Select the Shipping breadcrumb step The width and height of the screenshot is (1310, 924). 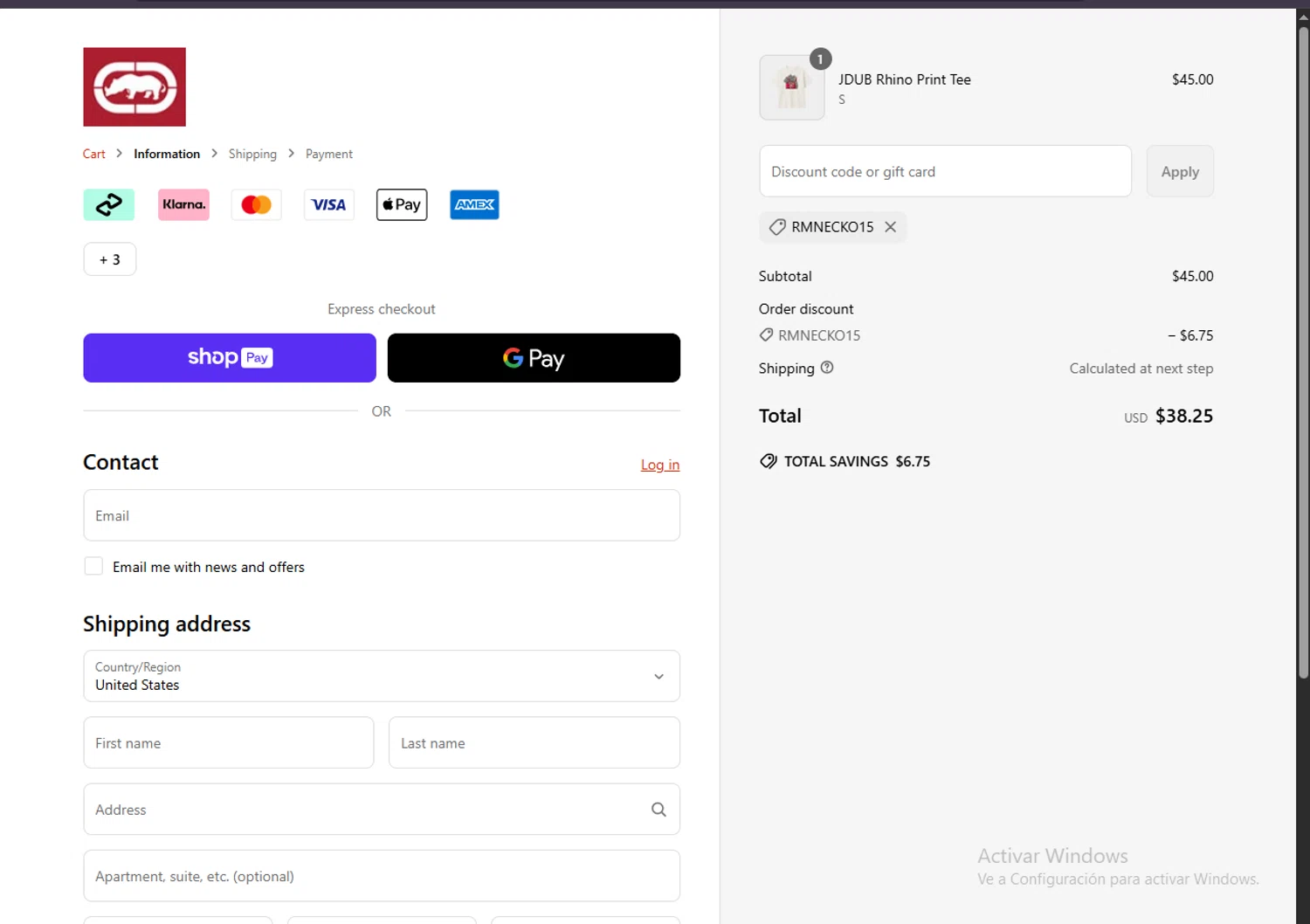coord(252,154)
